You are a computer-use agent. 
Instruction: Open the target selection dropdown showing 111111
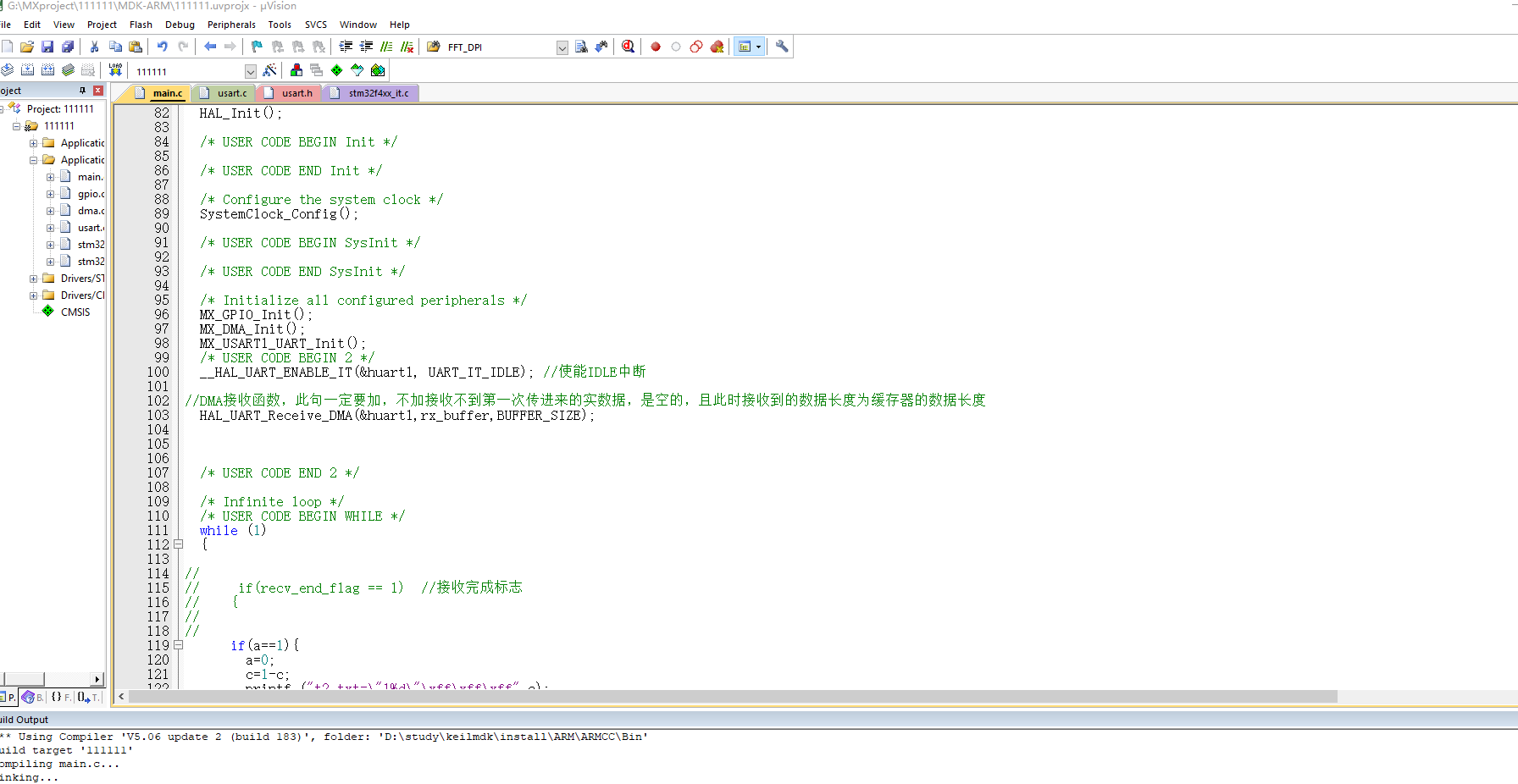(x=251, y=71)
